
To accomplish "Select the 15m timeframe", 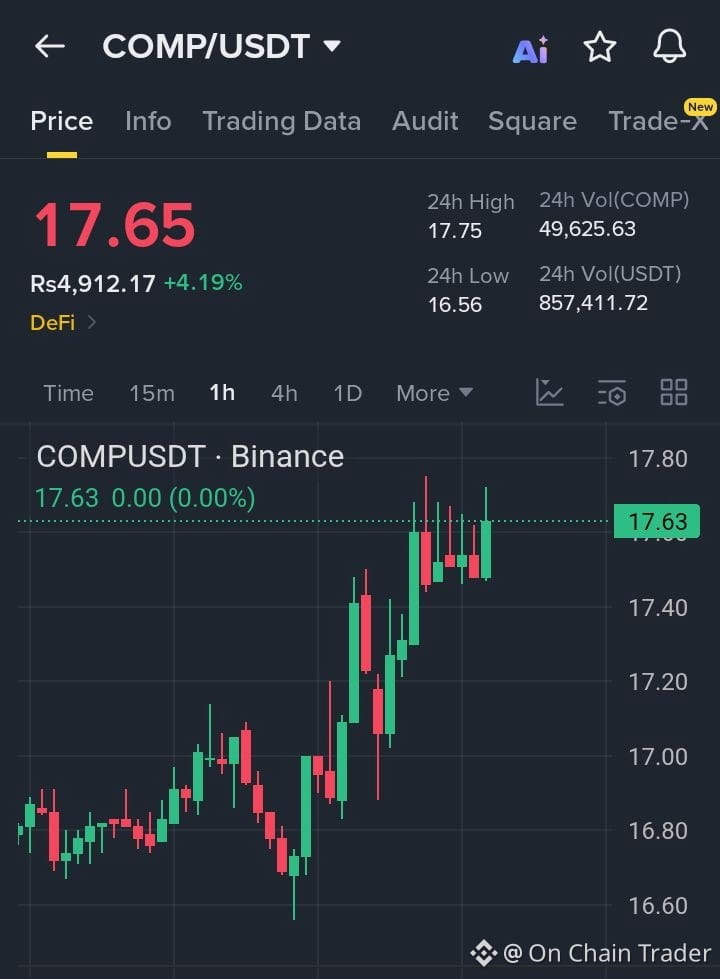I will [152, 393].
